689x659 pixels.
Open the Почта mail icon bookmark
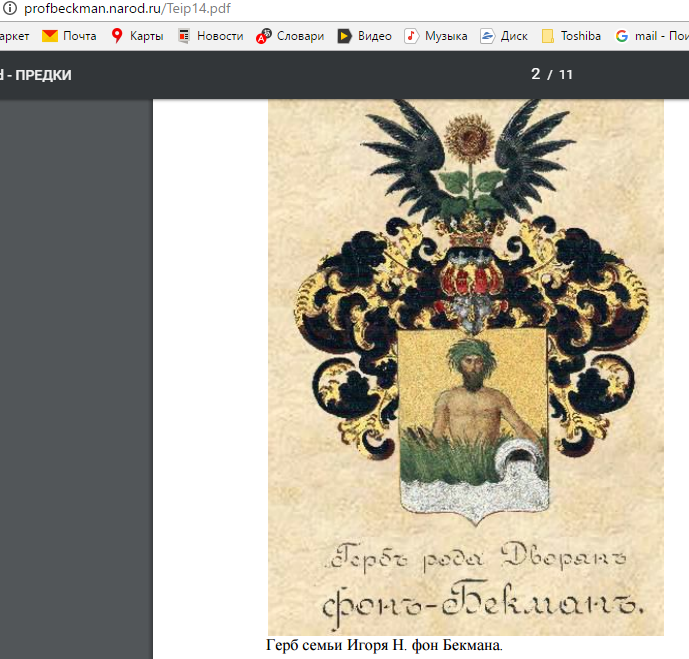[x=50, y=36]
